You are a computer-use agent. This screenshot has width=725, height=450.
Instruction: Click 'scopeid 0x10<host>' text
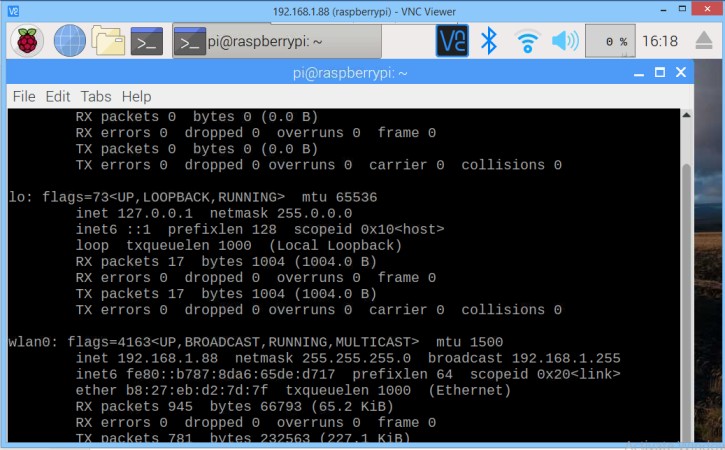[369, 229]
